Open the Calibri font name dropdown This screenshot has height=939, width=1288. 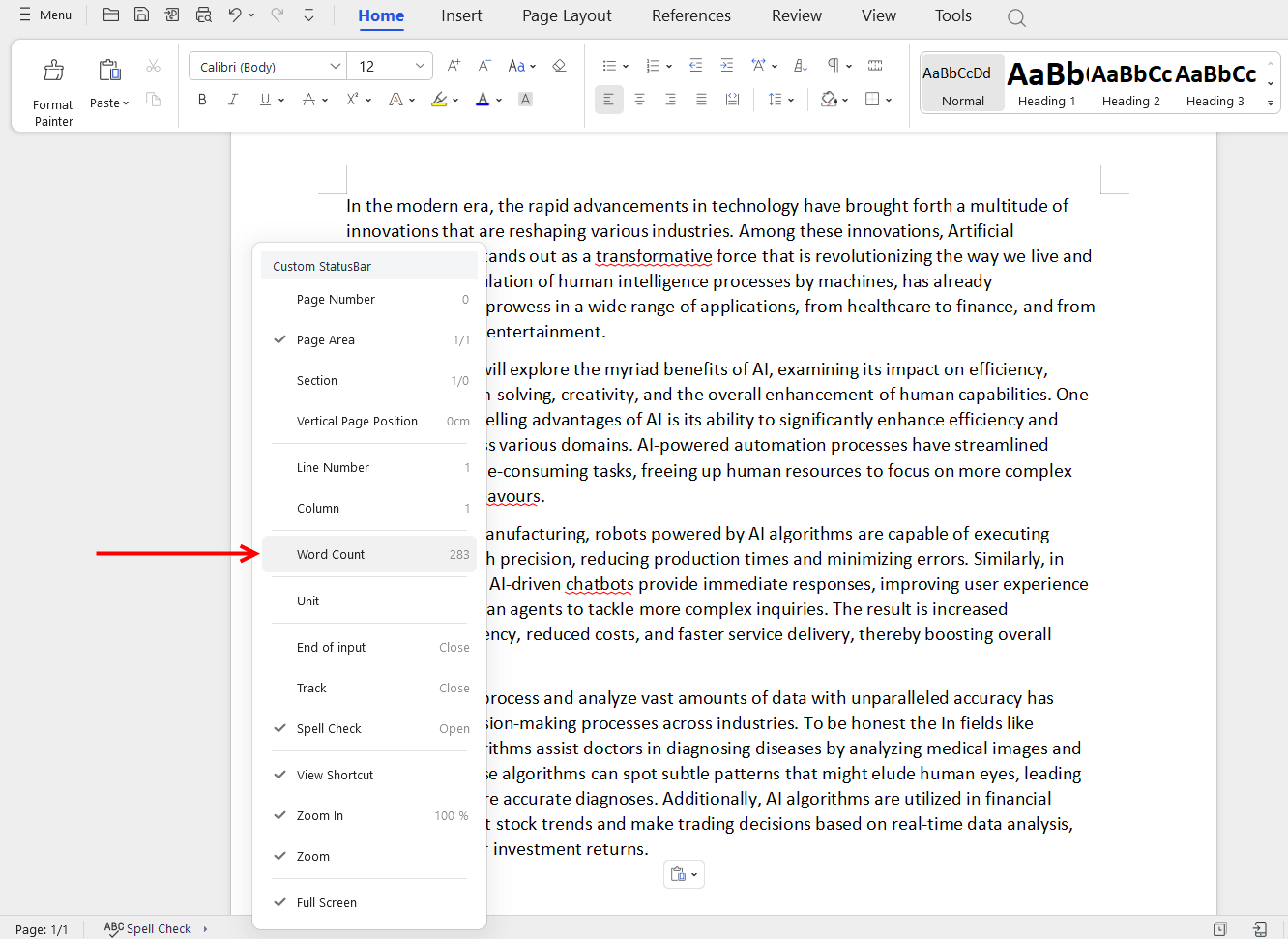[x=335, y=67]
